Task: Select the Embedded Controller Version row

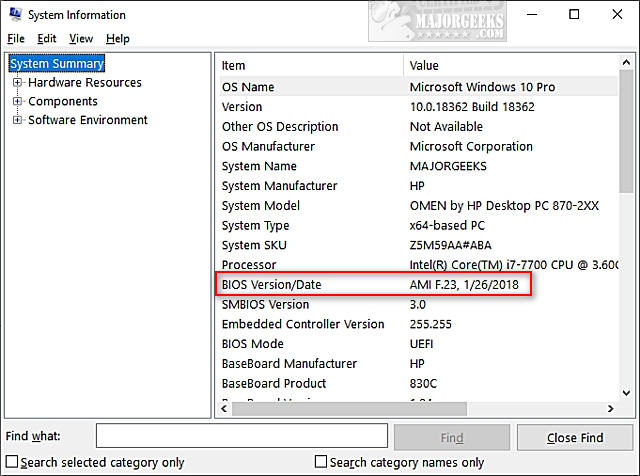Action: point(419,324)
